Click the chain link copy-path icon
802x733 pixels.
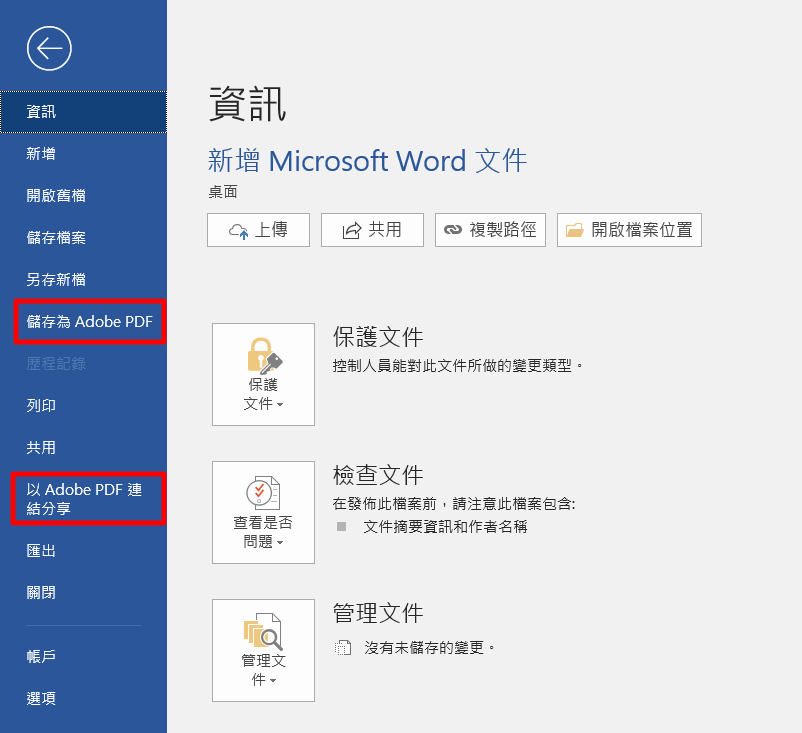pyautogui.click(x=453, y=230)
